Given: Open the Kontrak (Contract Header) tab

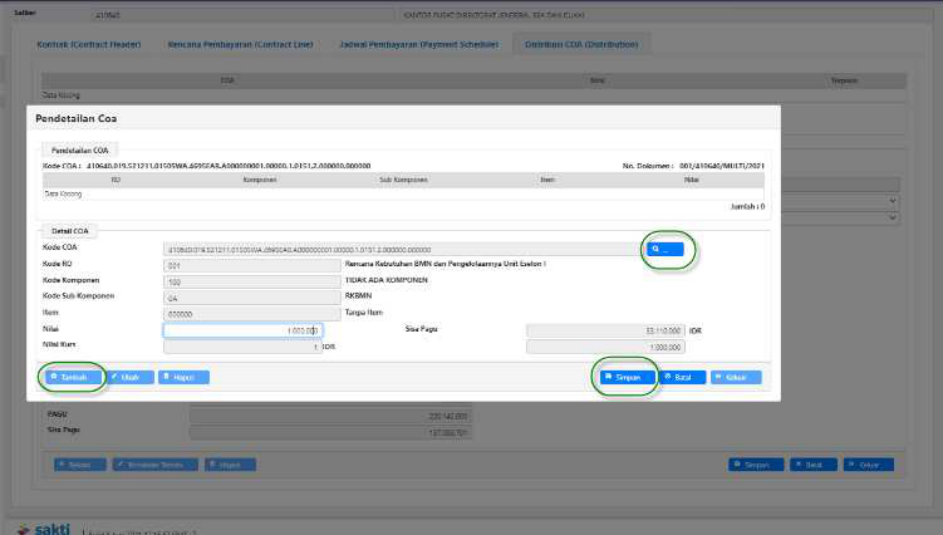Looking at the screenshot, I should click(89, 45).
